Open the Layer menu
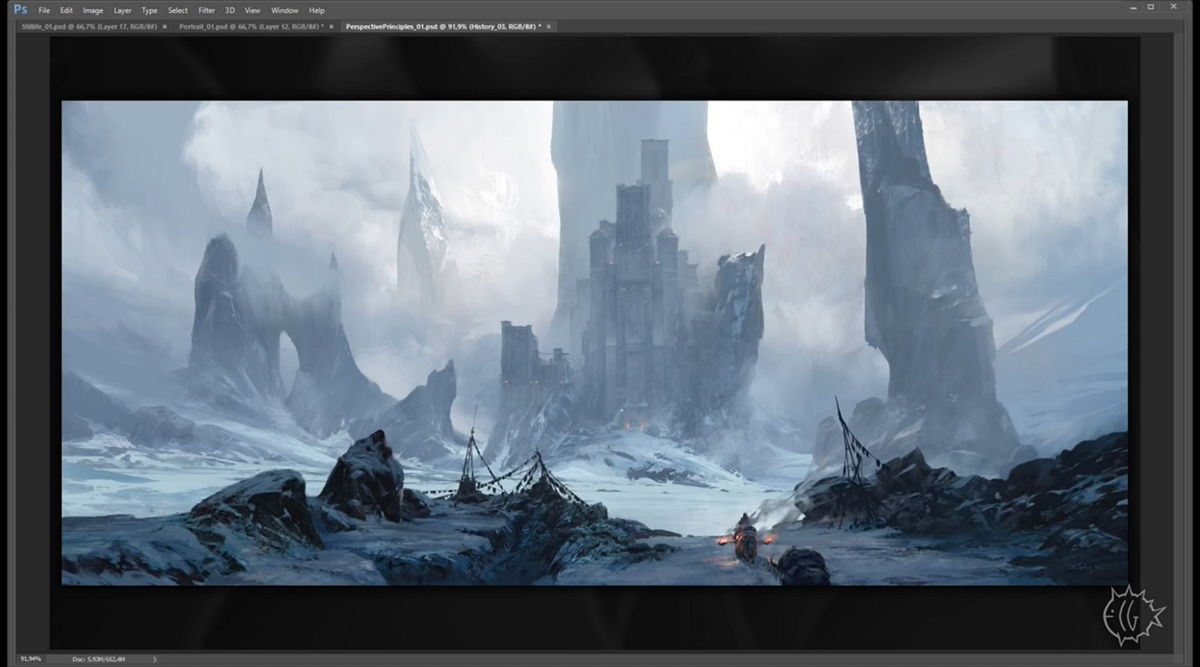The image size is (1200, 667). 122,10
